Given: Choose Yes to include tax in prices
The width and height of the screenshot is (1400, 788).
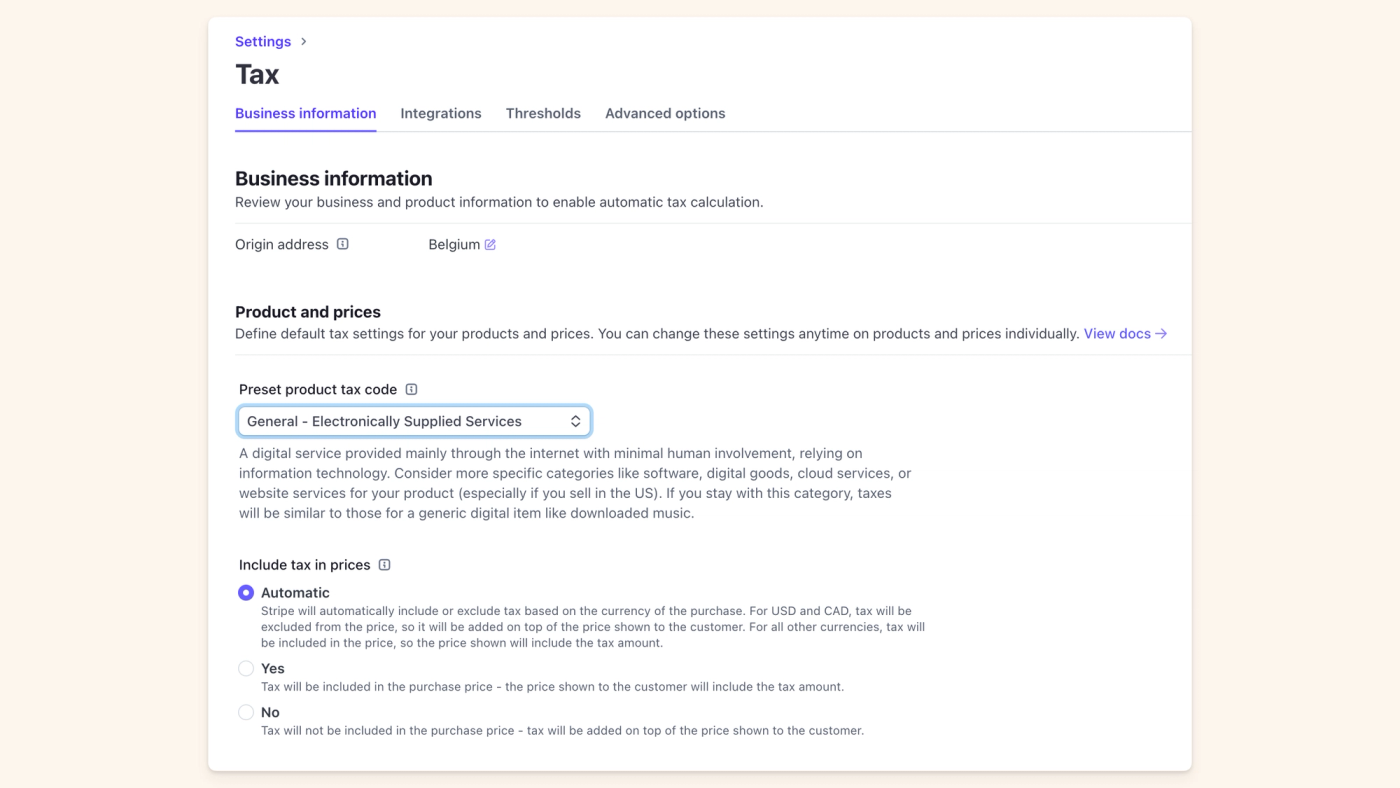Looking at the screenshot, I should pyautogui.click(x=245, y=668).
